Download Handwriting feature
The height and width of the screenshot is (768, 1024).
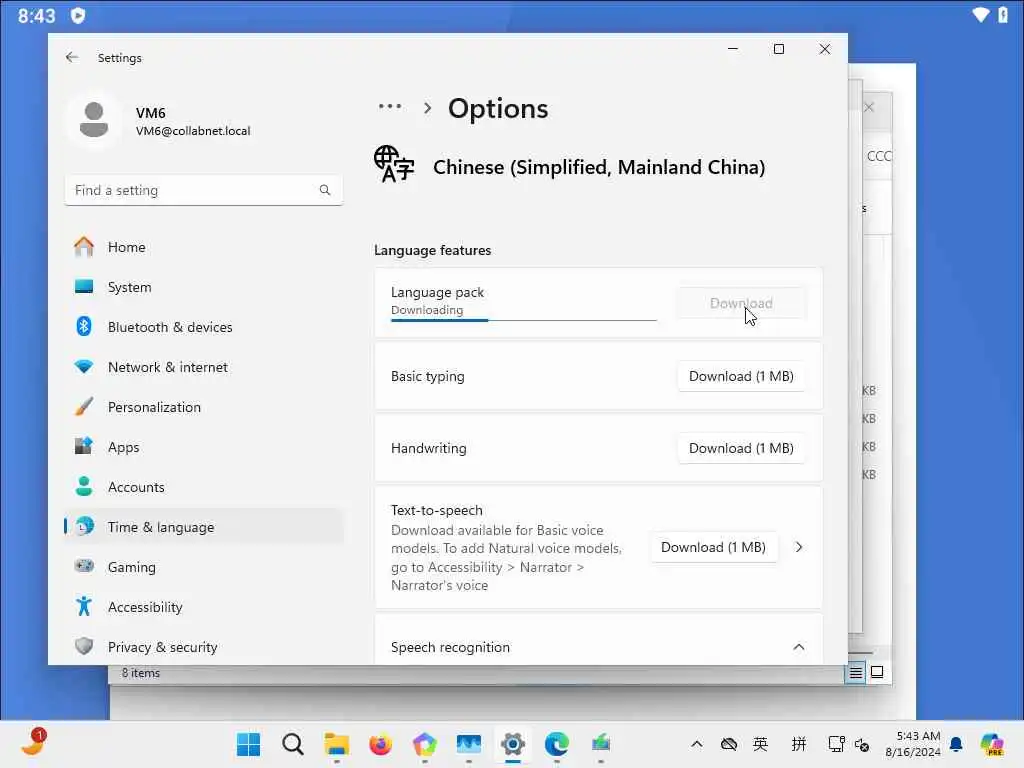pyautogui.click(x=741, y=448)
